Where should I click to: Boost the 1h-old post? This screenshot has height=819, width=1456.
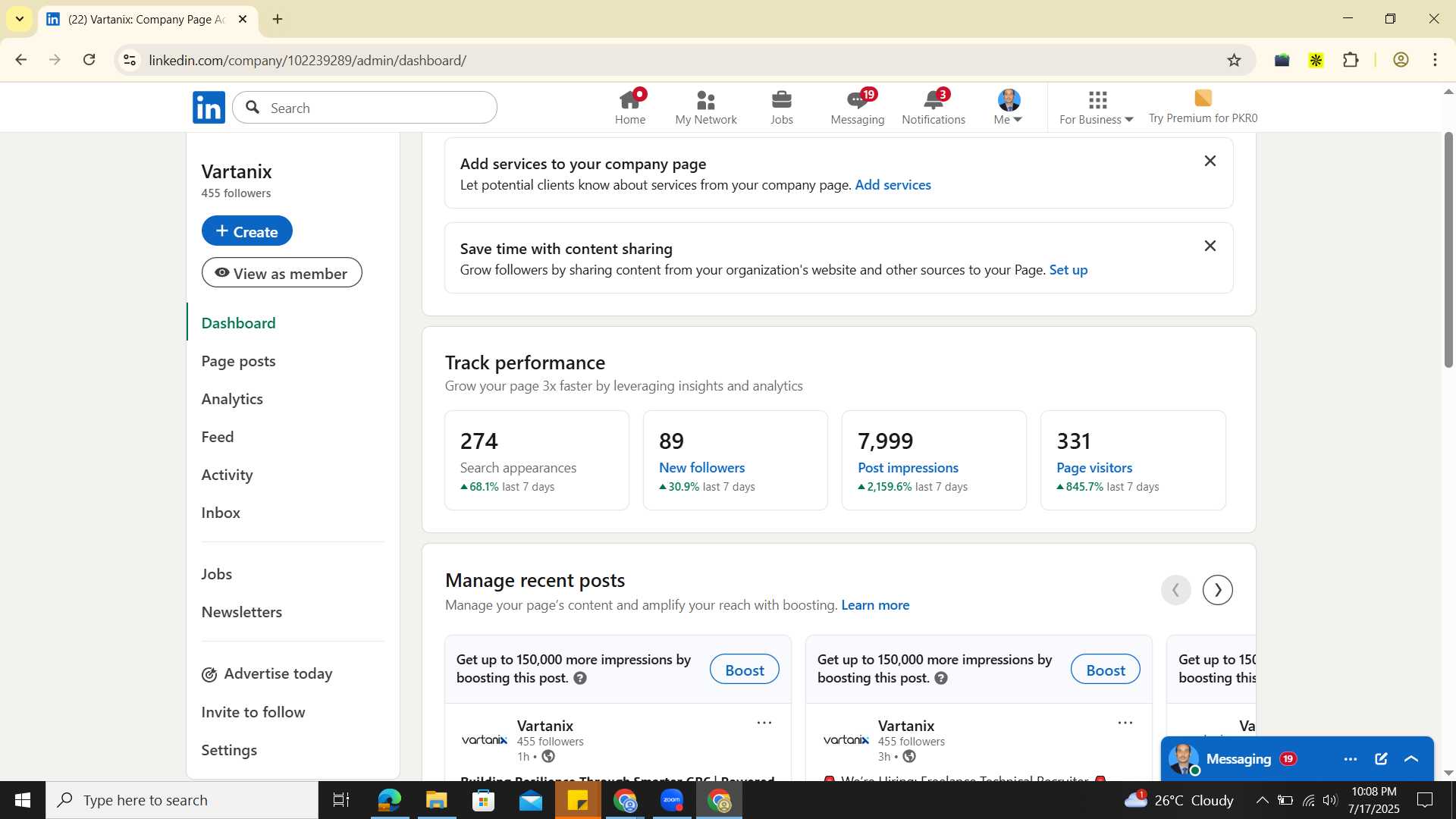point(744,670)
